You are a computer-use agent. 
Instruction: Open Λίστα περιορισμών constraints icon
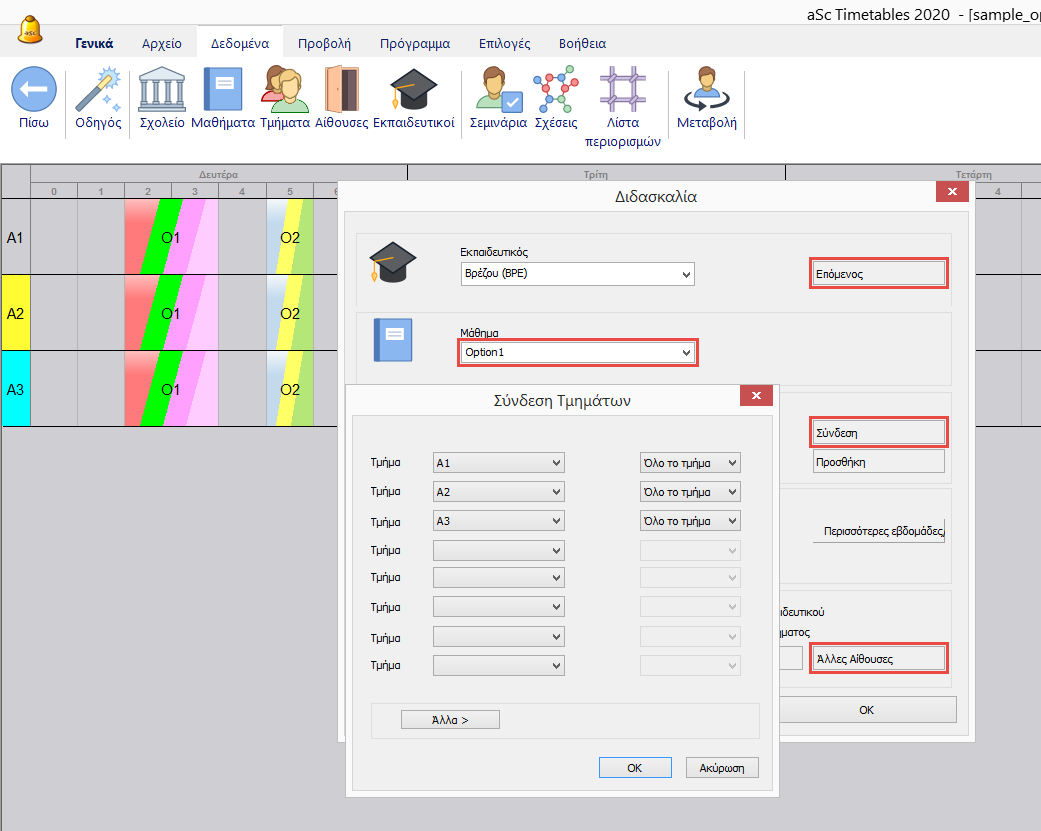click(x=622, y=90)
